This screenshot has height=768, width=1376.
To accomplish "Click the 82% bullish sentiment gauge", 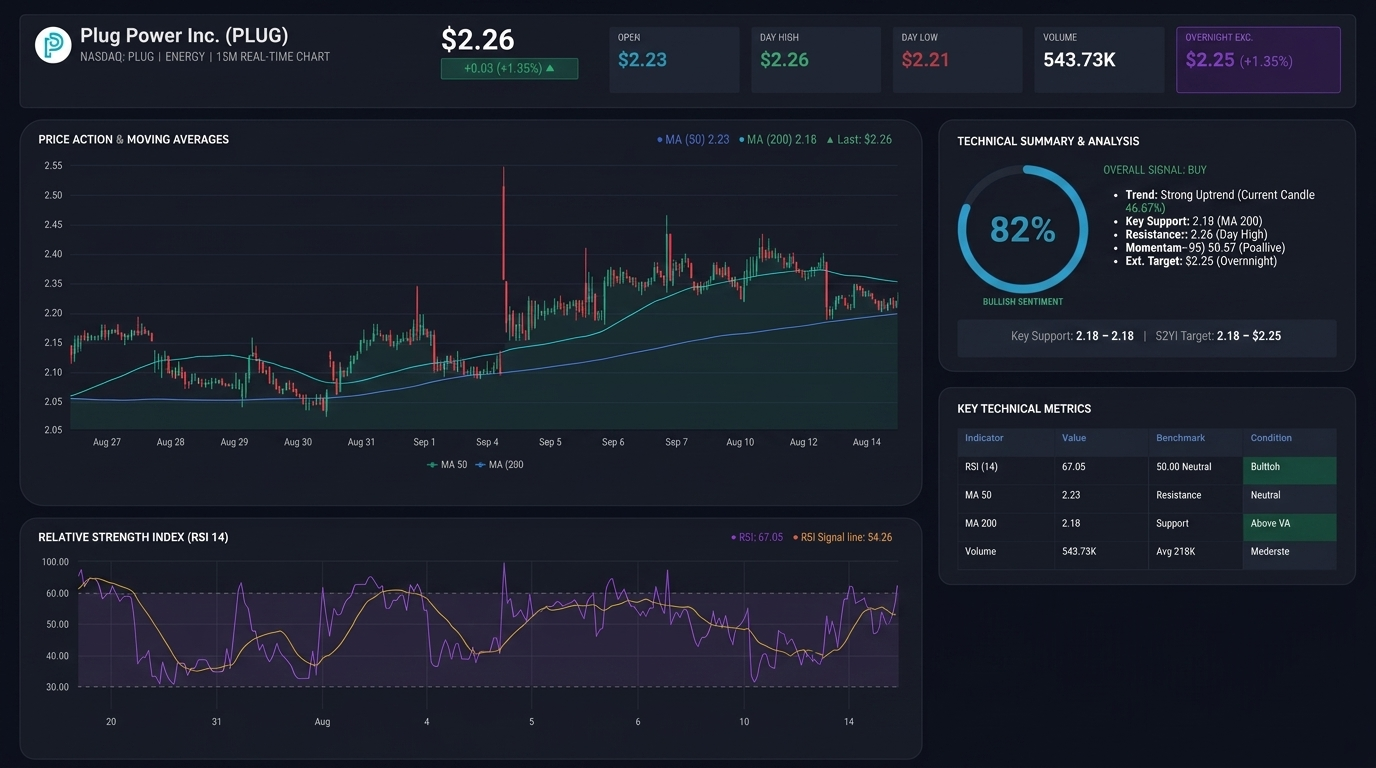I will coord(1022,230).
